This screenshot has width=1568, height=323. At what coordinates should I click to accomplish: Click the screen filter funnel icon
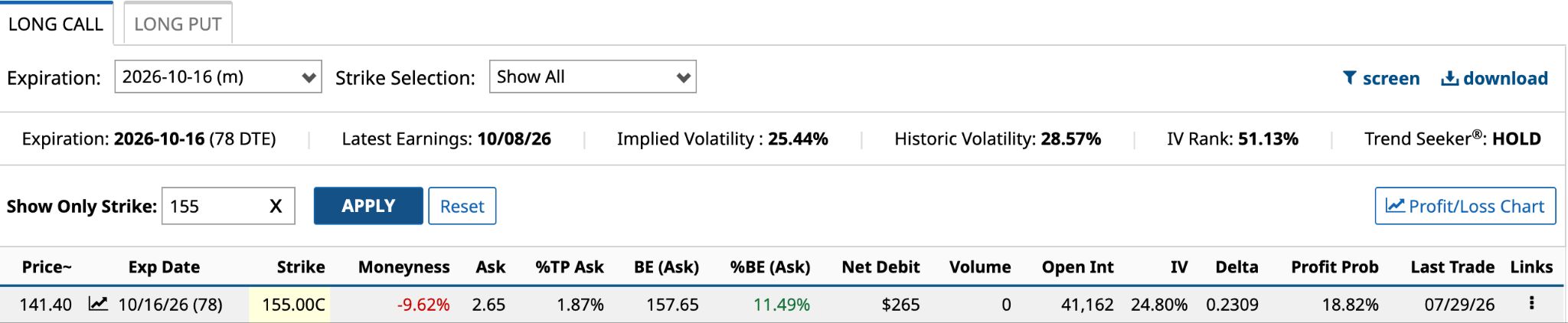coord(1350,78)
